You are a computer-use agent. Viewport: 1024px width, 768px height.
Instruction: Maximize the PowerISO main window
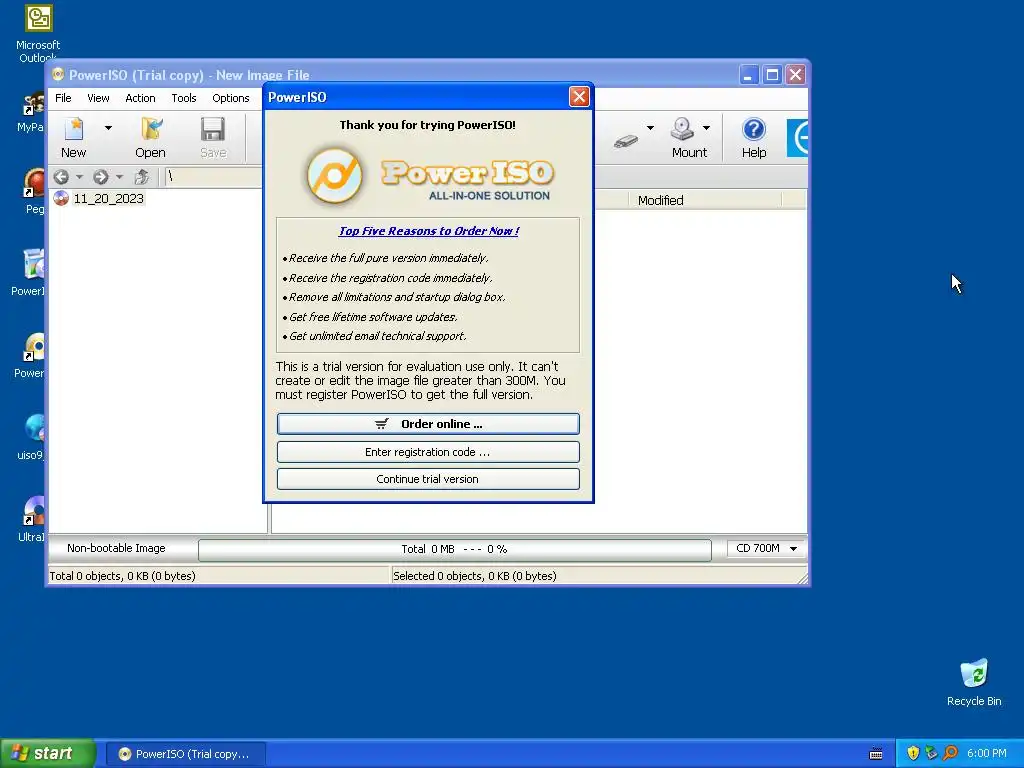772,75
